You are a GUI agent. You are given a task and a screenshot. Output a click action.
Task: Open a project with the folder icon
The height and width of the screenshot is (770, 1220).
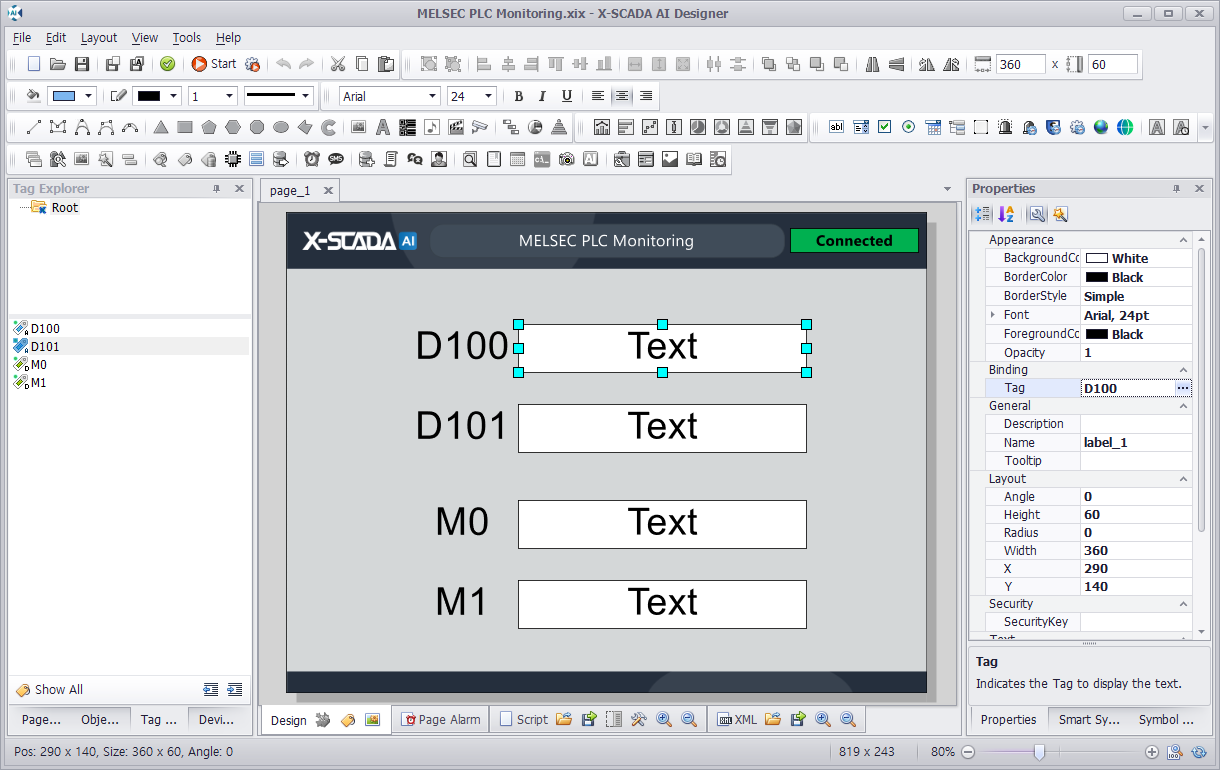[58, 64]
